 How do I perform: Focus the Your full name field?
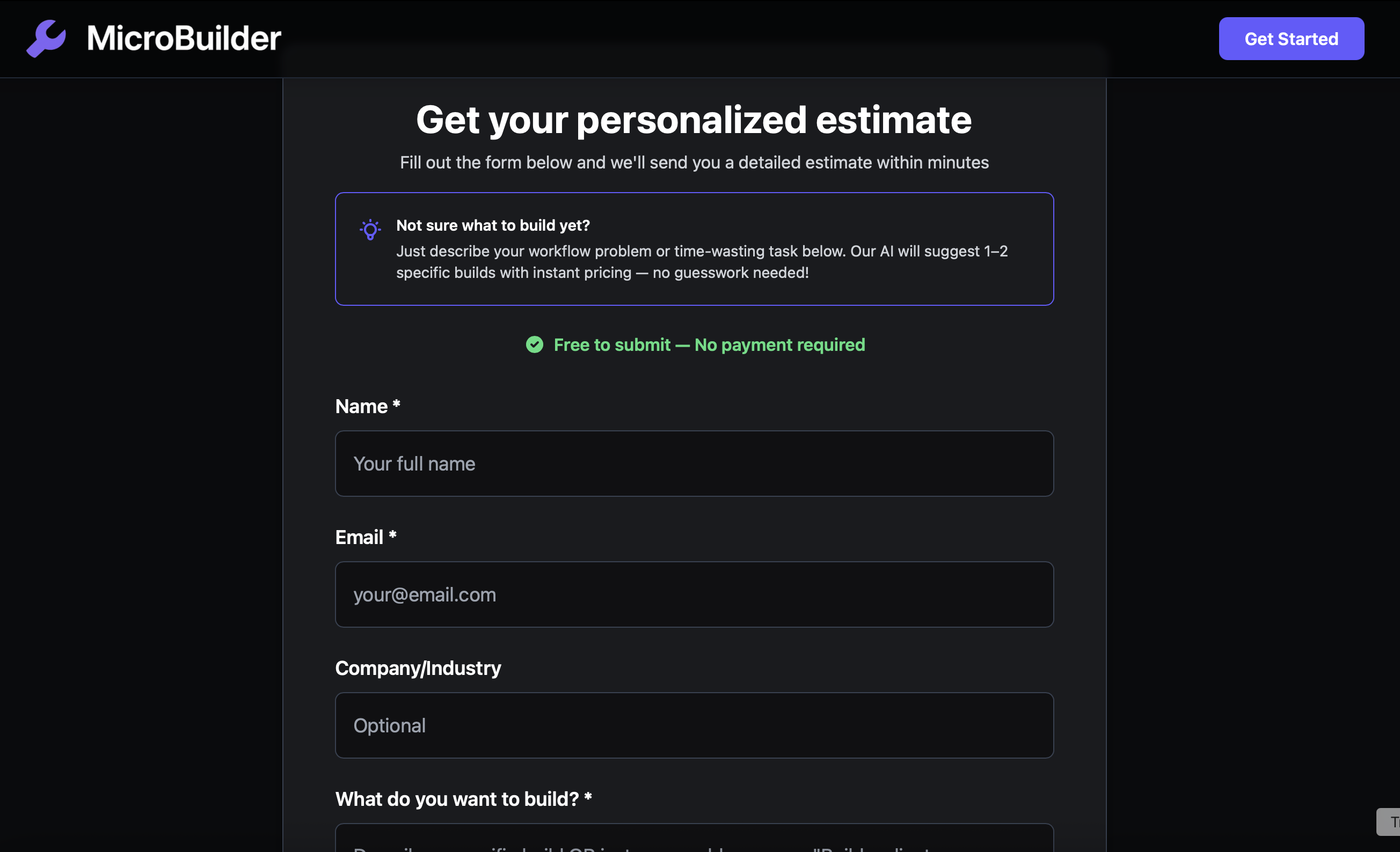click(694, 464)
